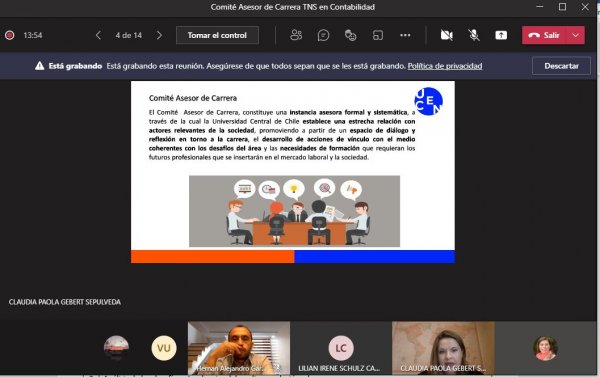The height and width of the screenshot is (377, 600).
Task: Turn on the camera
Action: point(447,35)
